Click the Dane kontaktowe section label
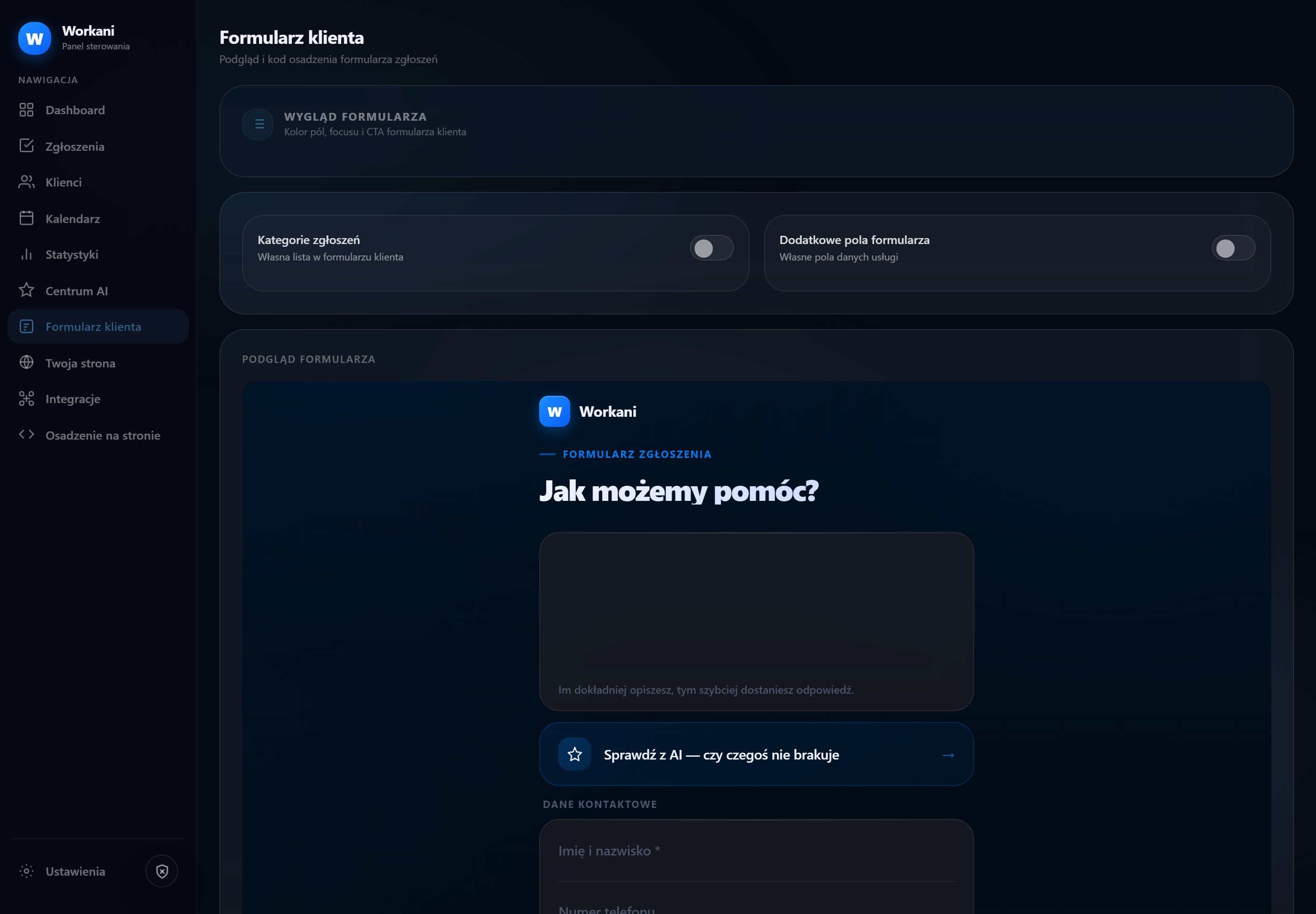 [600, 804]
